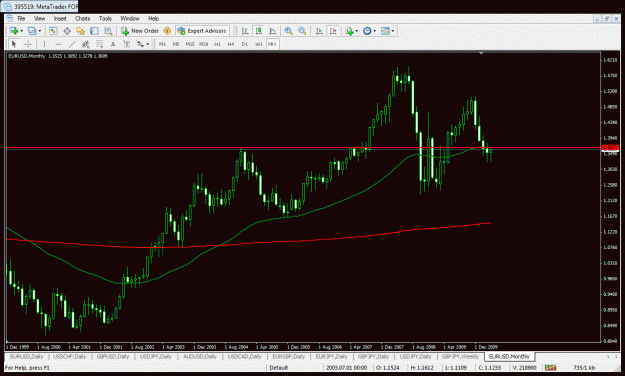
Task: Expand the Profiles dropdown arrow
Action: (39, 31)
